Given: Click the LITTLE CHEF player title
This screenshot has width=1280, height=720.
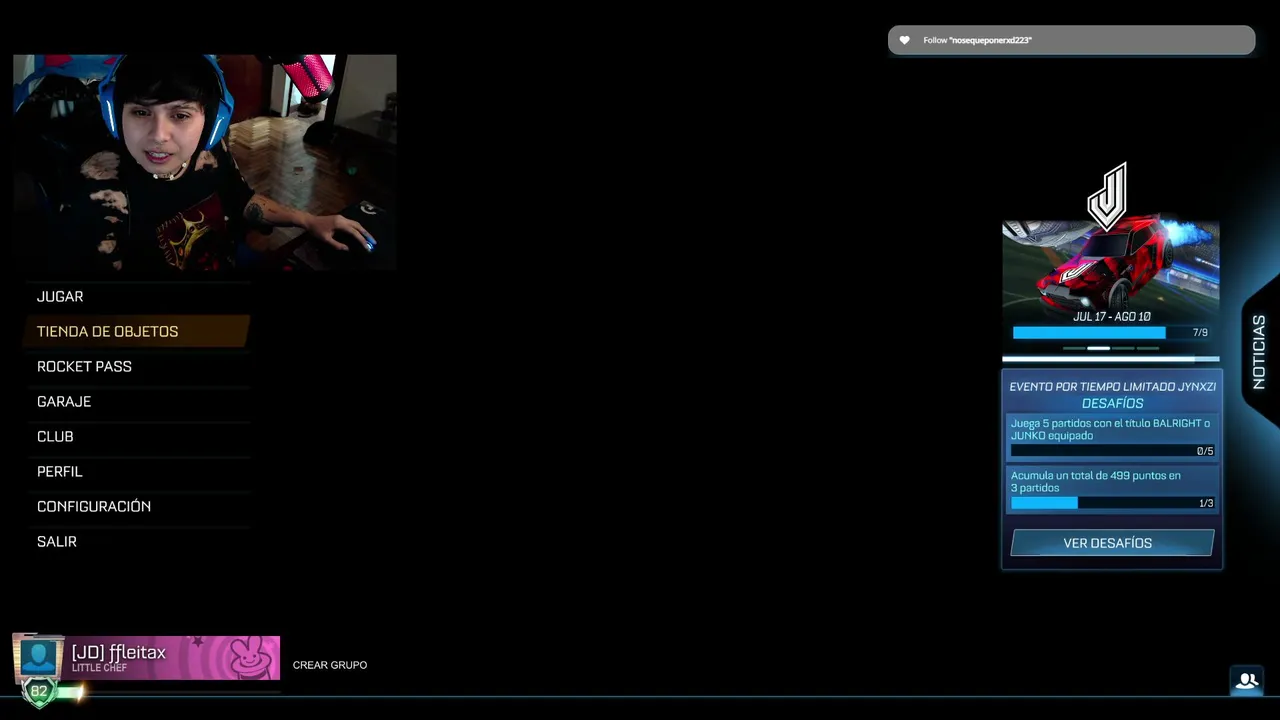Looking at the screenshot, I should pyautogui.click(x=100, y=668).
